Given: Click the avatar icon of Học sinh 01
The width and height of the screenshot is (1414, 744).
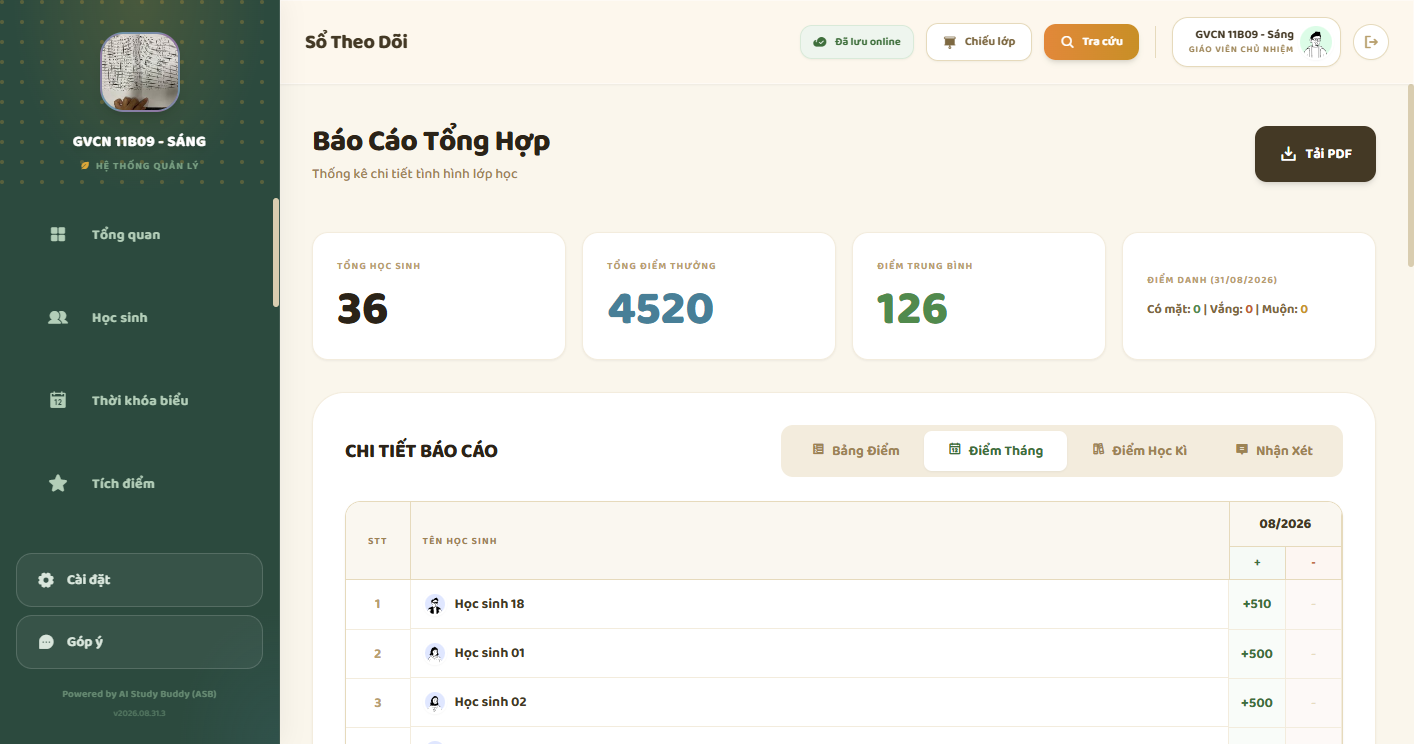Looking at the screenshot, I should (x=435, y=653).
